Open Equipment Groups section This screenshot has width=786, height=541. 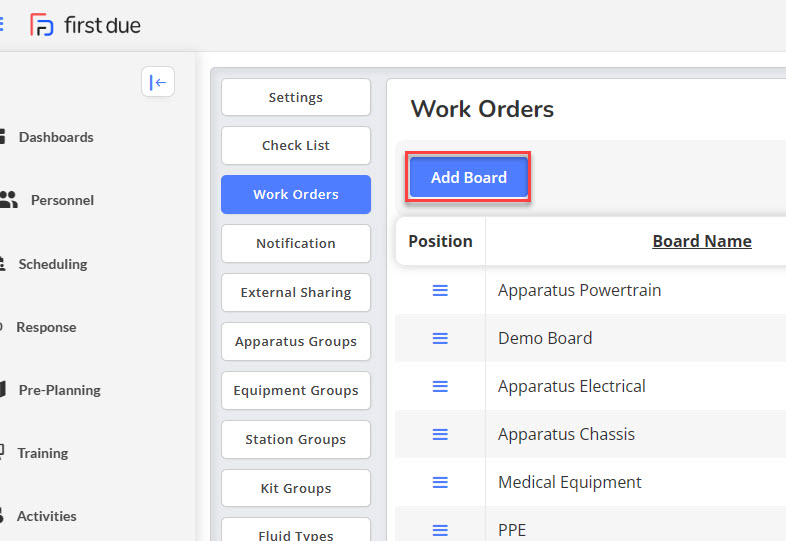(x=296, y=390)
